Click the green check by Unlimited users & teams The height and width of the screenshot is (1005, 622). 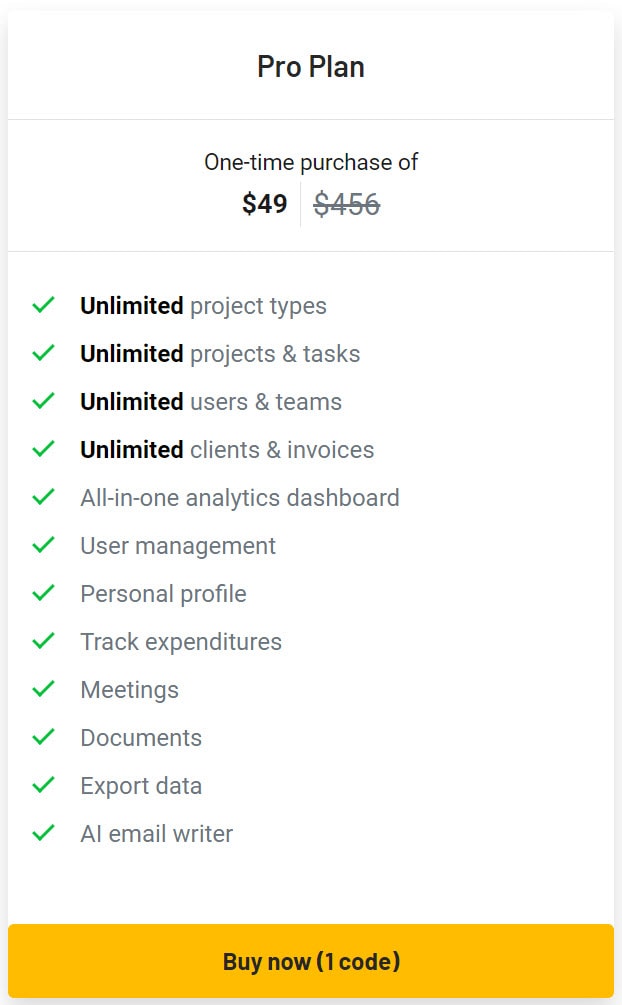(x=44, y=401)
